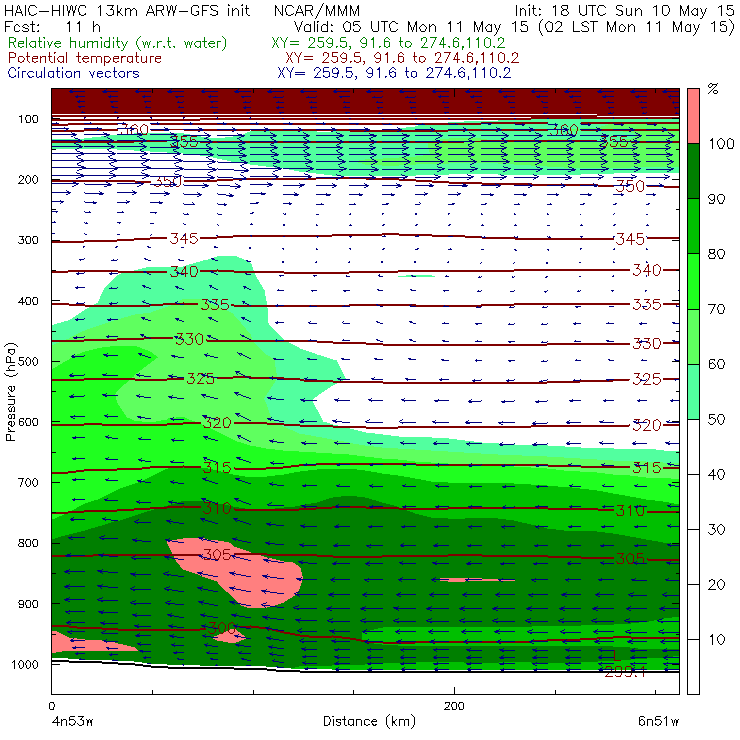The width and height of the screenshot is (740, 740).
Task: Click the '300' potential temperature contour label
Action: 221,628
